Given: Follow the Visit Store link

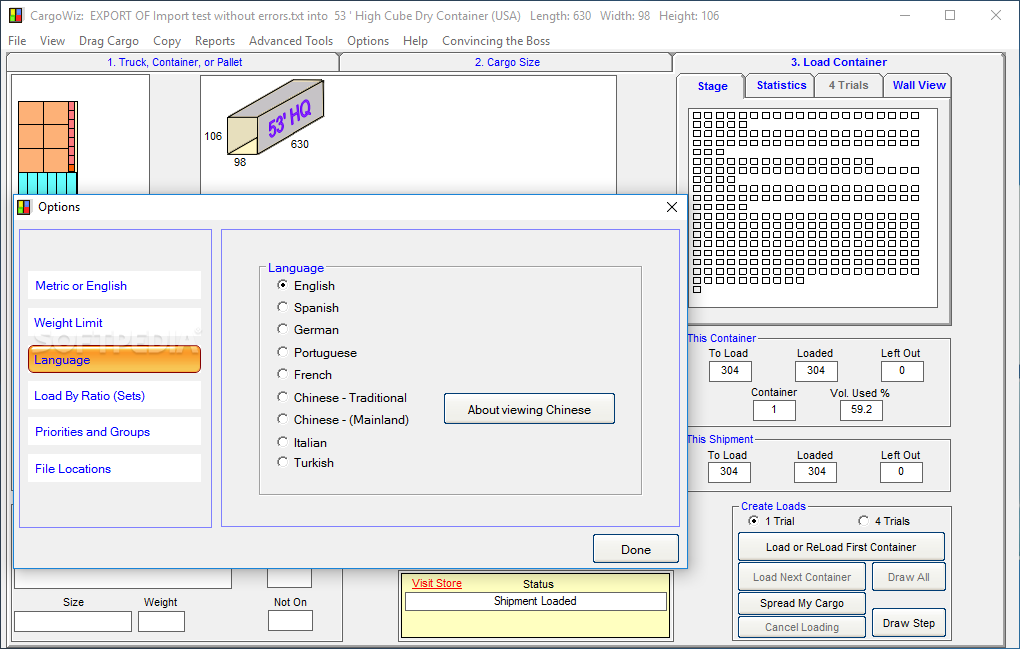Looking at the screenshot, I should pos(436,583).
